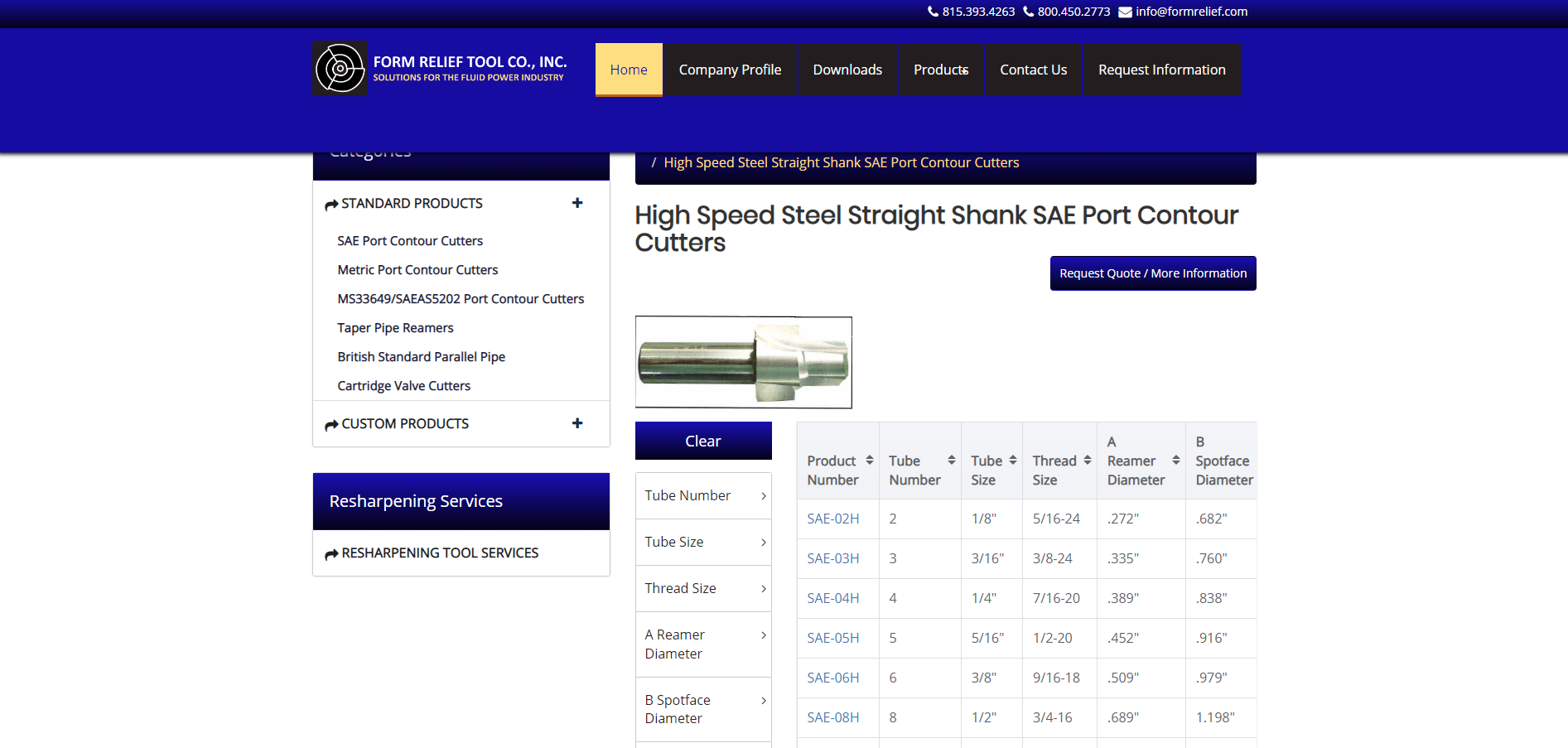Click the arrow icon beside RESHARPENING TOOL SERVICES
The height and width of the screenshot is (748, 1568).
(x=330, y=553)
